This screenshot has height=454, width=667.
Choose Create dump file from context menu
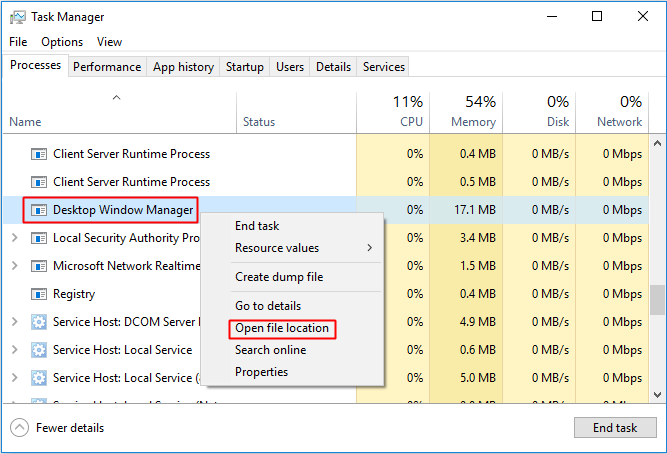click(x=278, y=277)
